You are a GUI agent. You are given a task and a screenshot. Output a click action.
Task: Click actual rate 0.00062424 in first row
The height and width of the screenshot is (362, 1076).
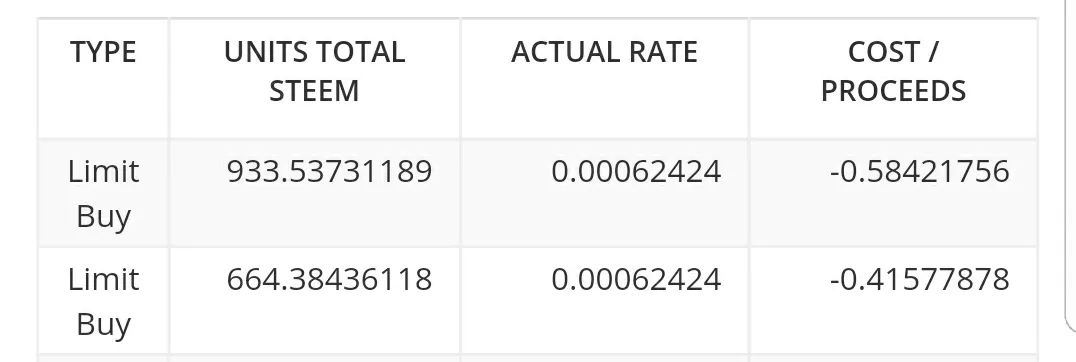click(x=636, y=171)
